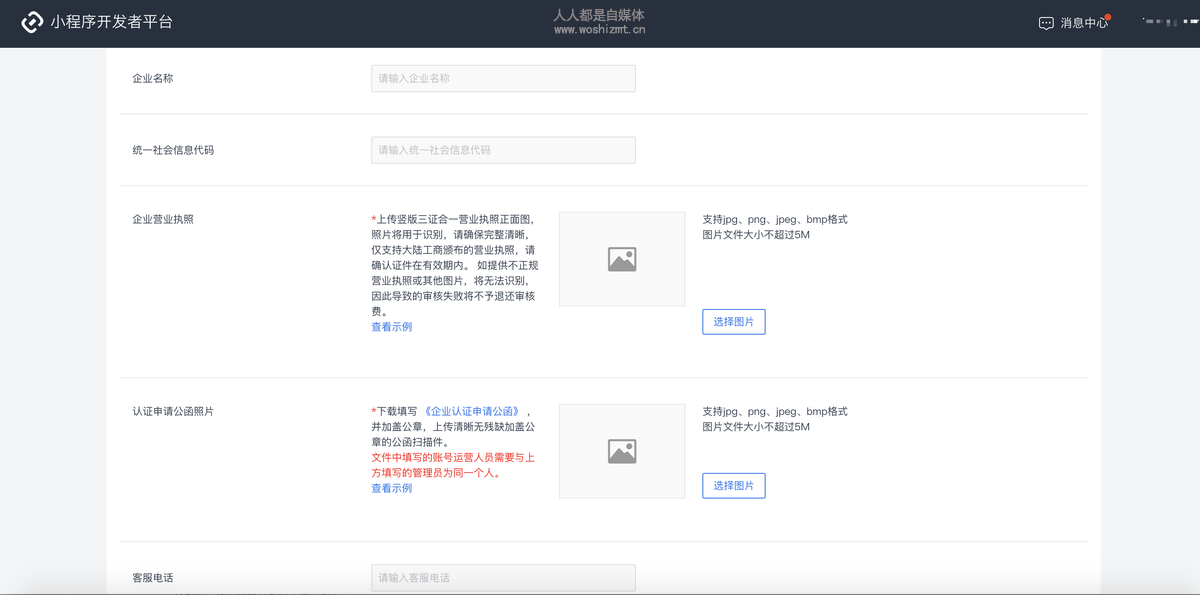Click 选择图片 for 企业营业执照
The image size is (1200, 595).
pos(734,322)
